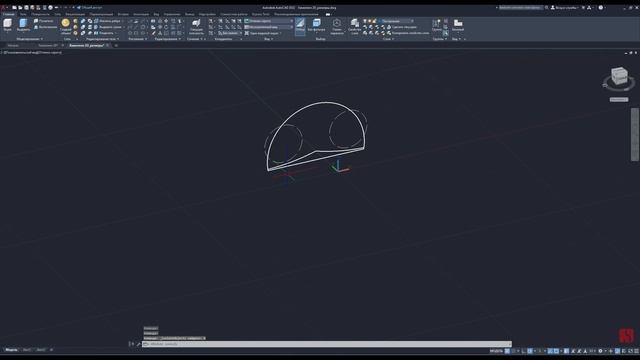
Task: Click New drawing in quick access toolbar
Action: pos(14,7)
